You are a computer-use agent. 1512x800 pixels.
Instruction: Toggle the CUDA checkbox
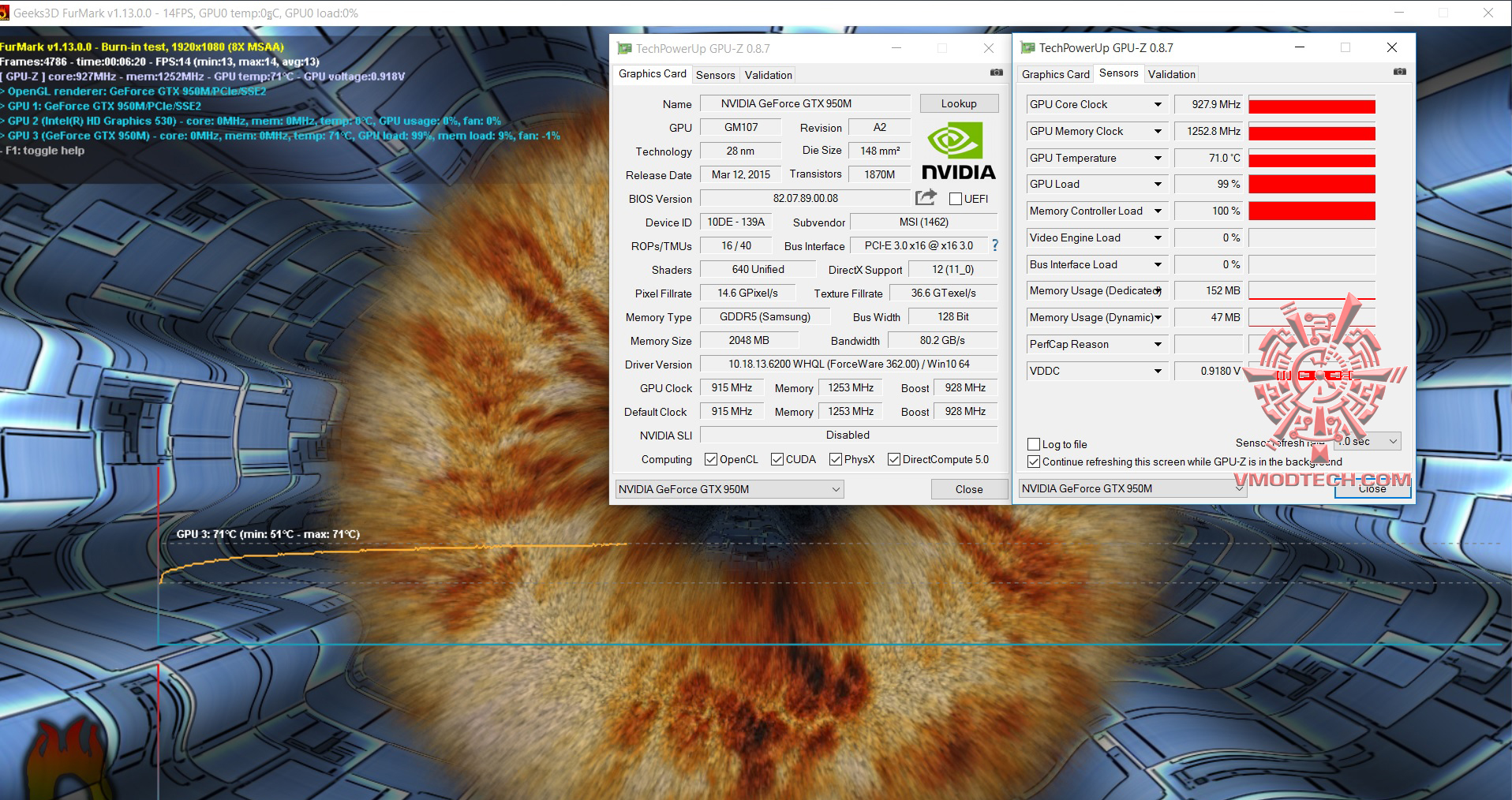coord(777,459)
